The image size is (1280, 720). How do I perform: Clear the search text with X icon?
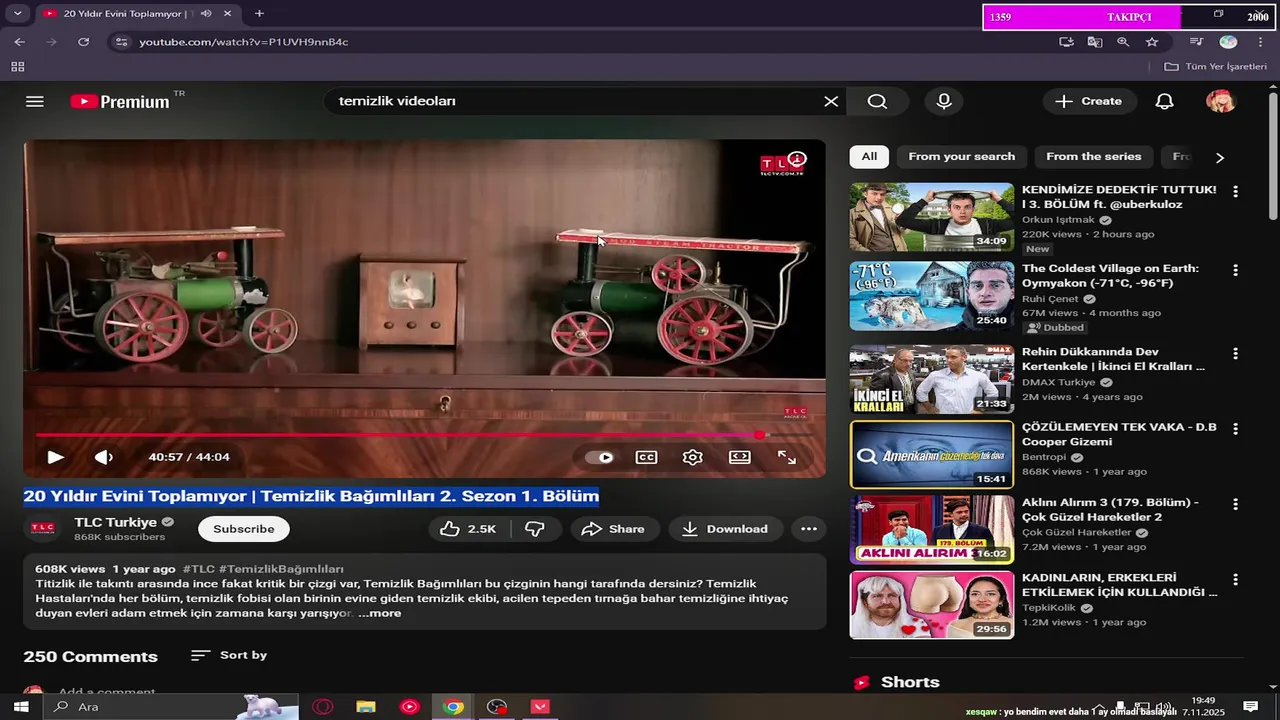831,101
